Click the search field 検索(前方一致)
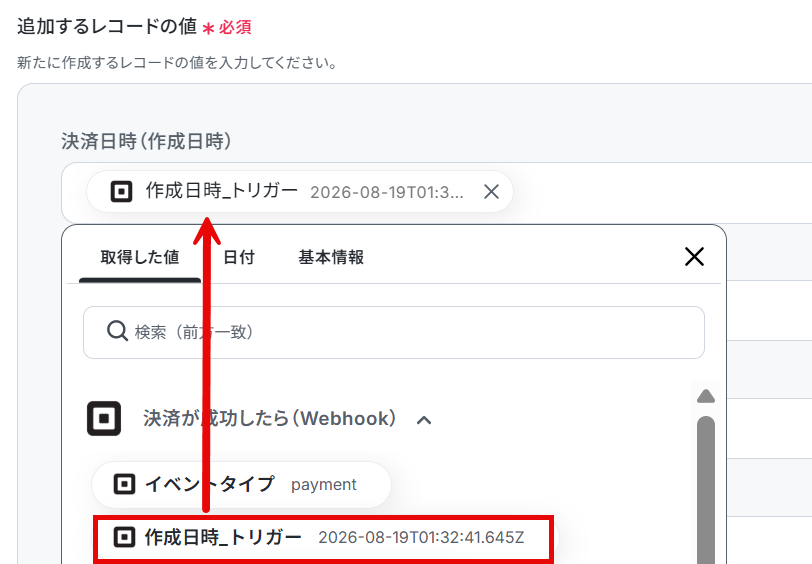This screenshot has height=564, width=812. pos(394,332)
